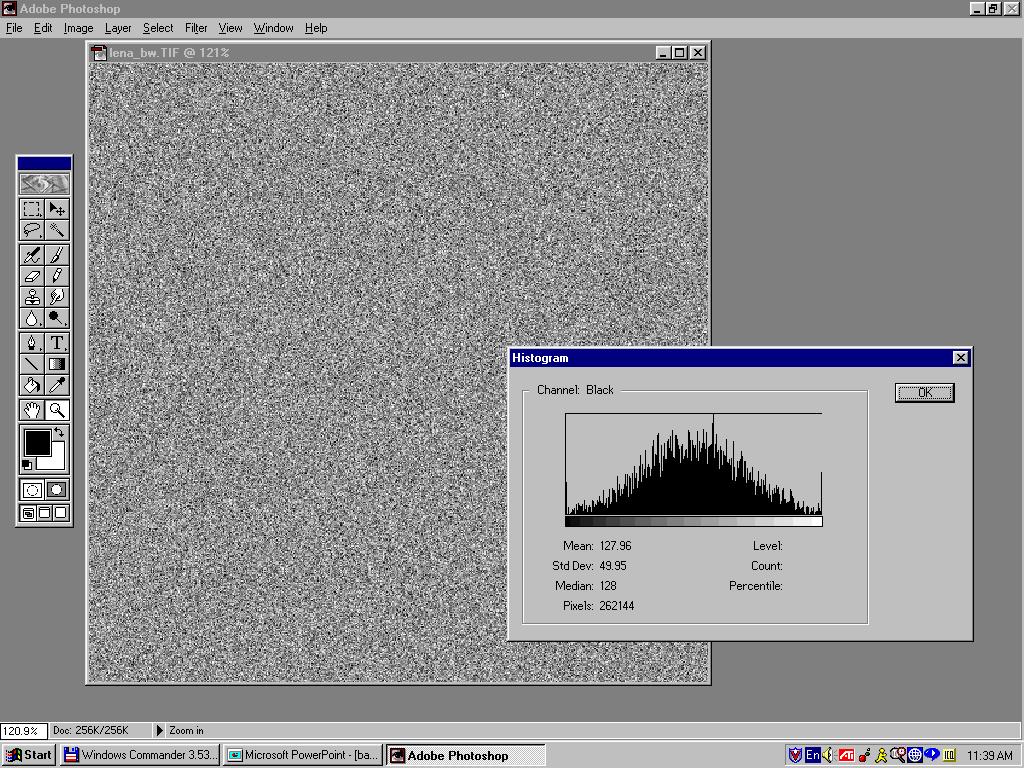This screenshot has width=1024, height=768.
Task: Select the Rectangular Marquee tool
Action: (31, 209)
